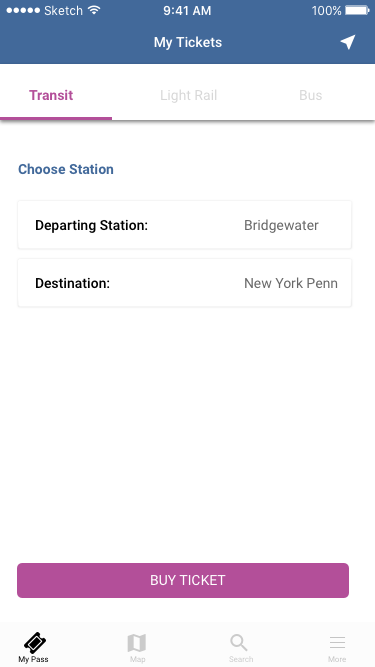The width and height of the screenshot is (375, 667).
Task: Tap the location arrow icon in header
Action: tap(348, 42)
